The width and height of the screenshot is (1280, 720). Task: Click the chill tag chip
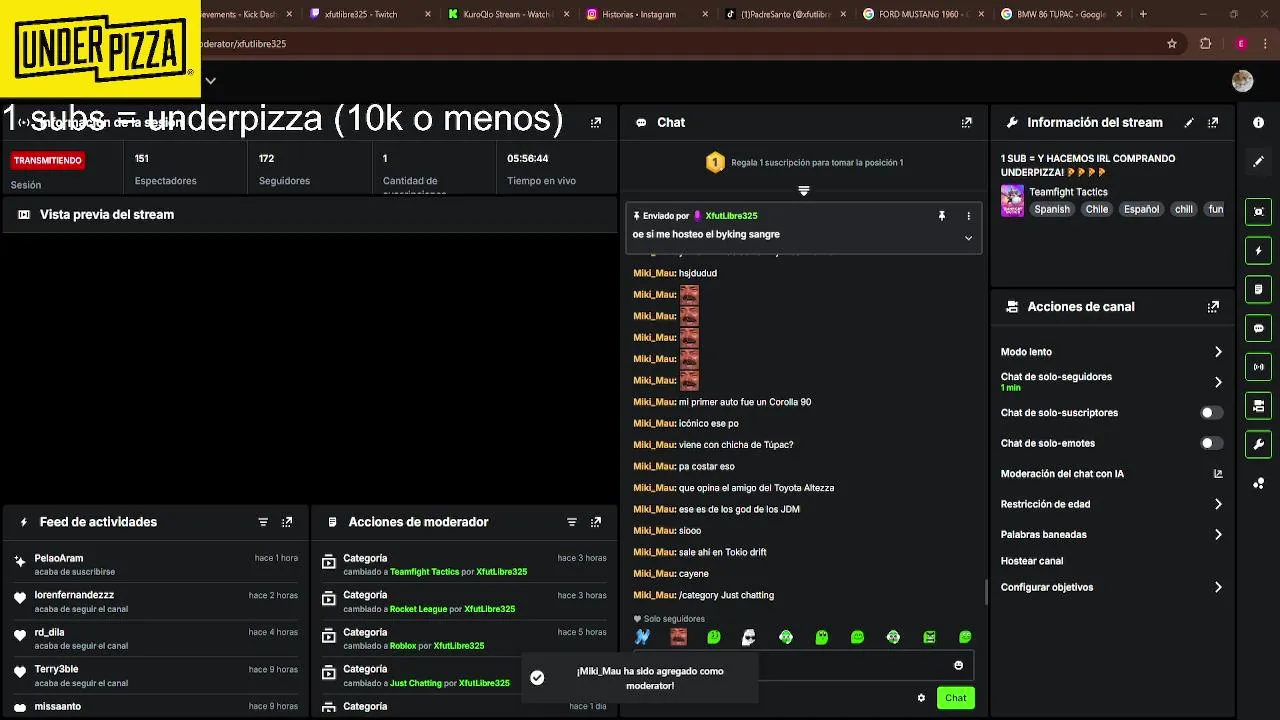click(x=1184, y=209)
